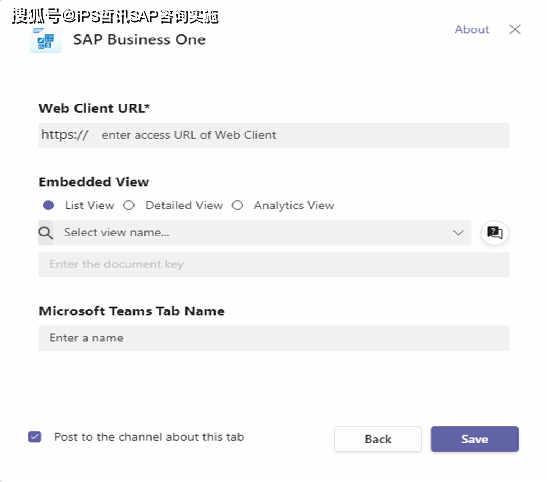Click the Embedded View heading
Image resolution: width=547 pixels, height=482 pixels.
click(x=94, y=182)
